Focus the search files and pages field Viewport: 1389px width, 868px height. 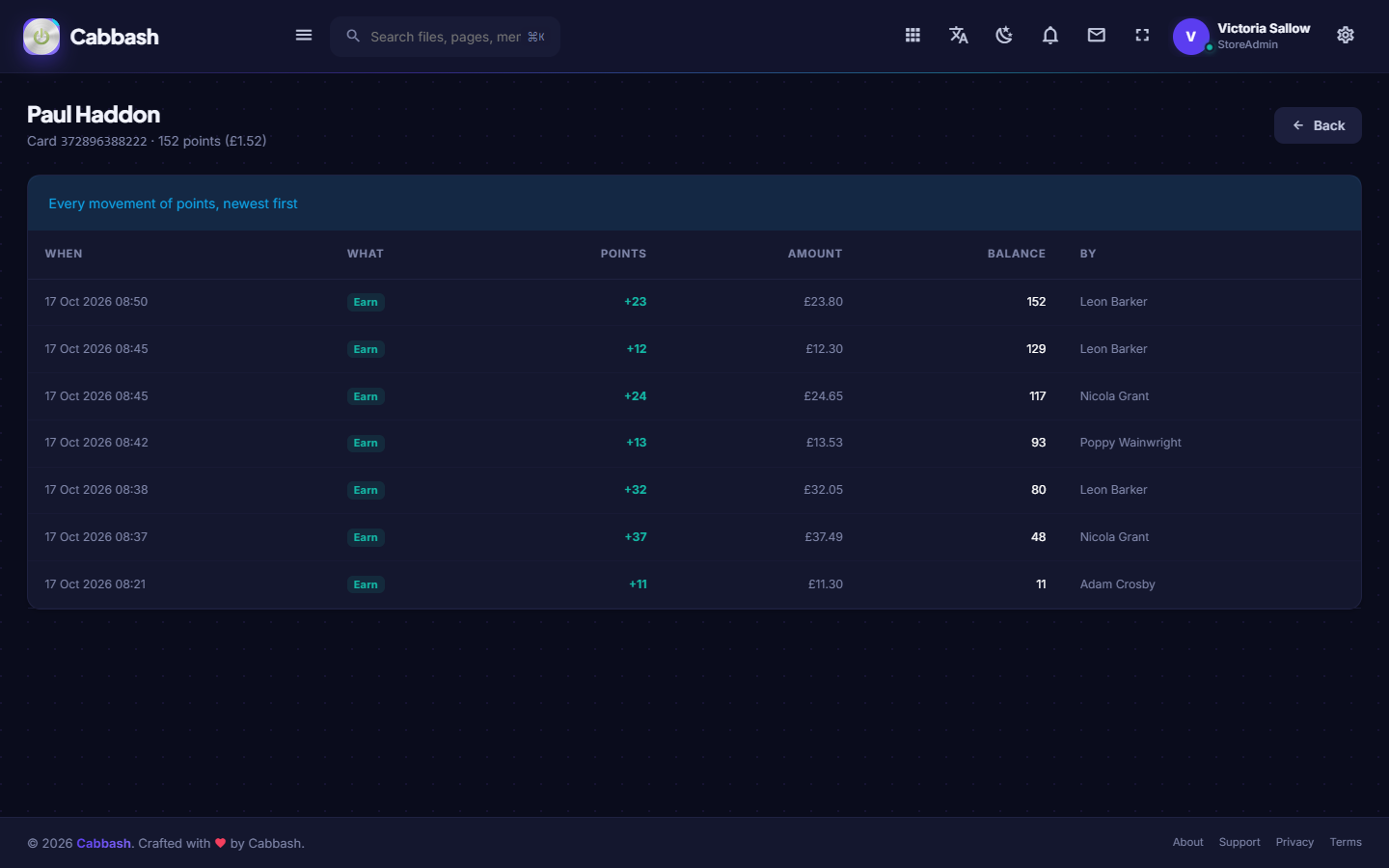446,37
